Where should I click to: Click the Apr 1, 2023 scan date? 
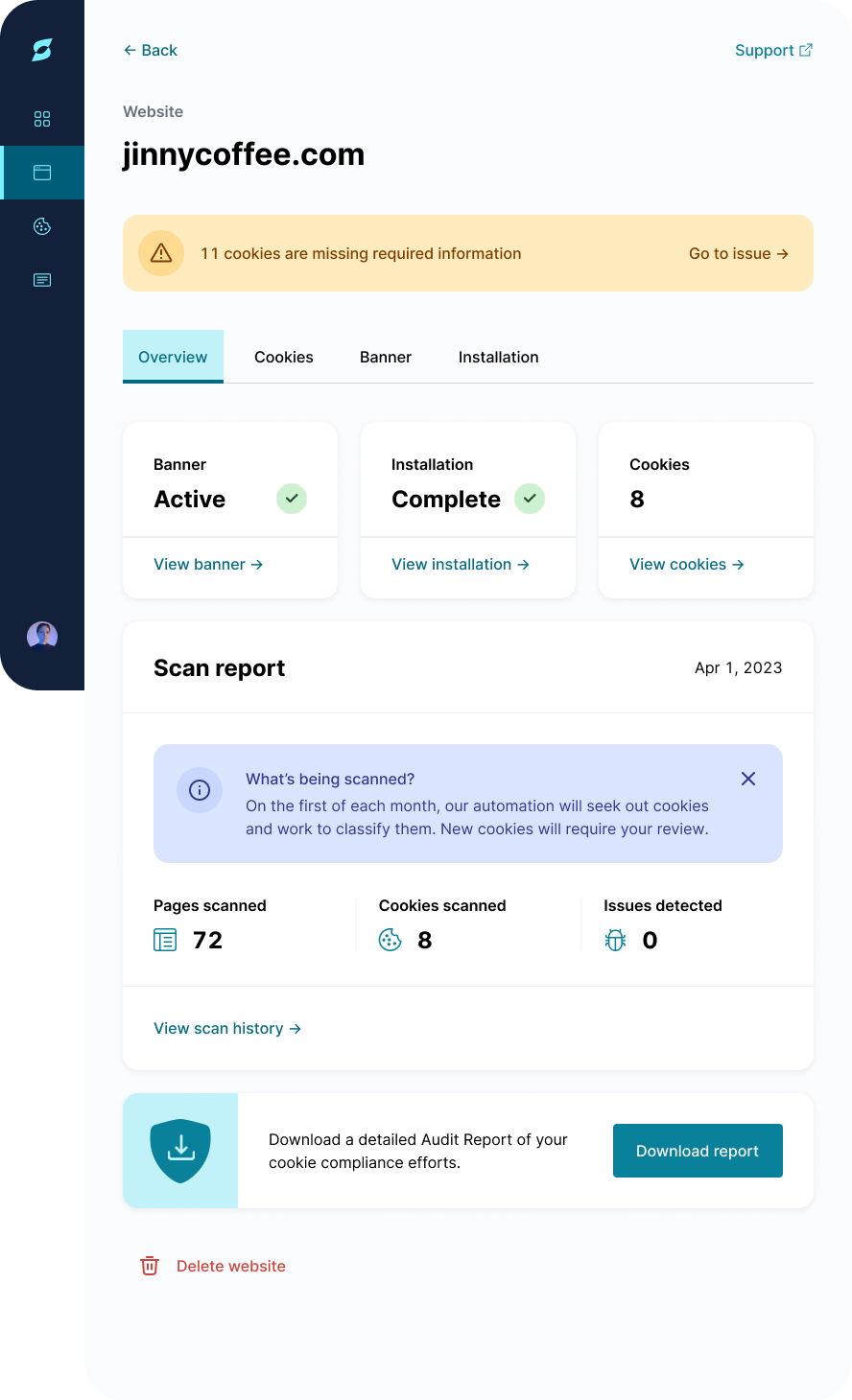point(739,667)
